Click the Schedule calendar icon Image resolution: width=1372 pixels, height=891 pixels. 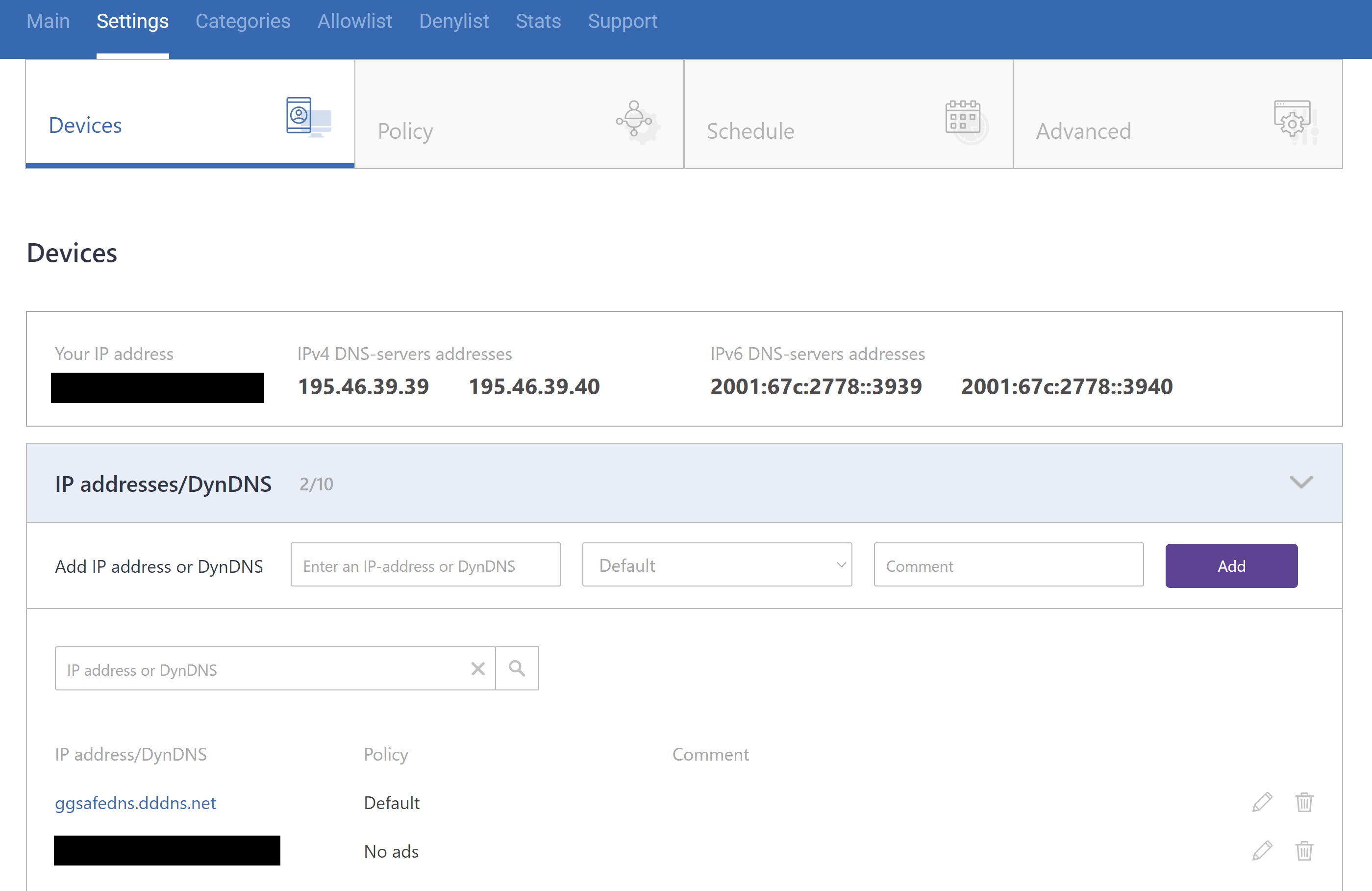(x=965, y=120)
